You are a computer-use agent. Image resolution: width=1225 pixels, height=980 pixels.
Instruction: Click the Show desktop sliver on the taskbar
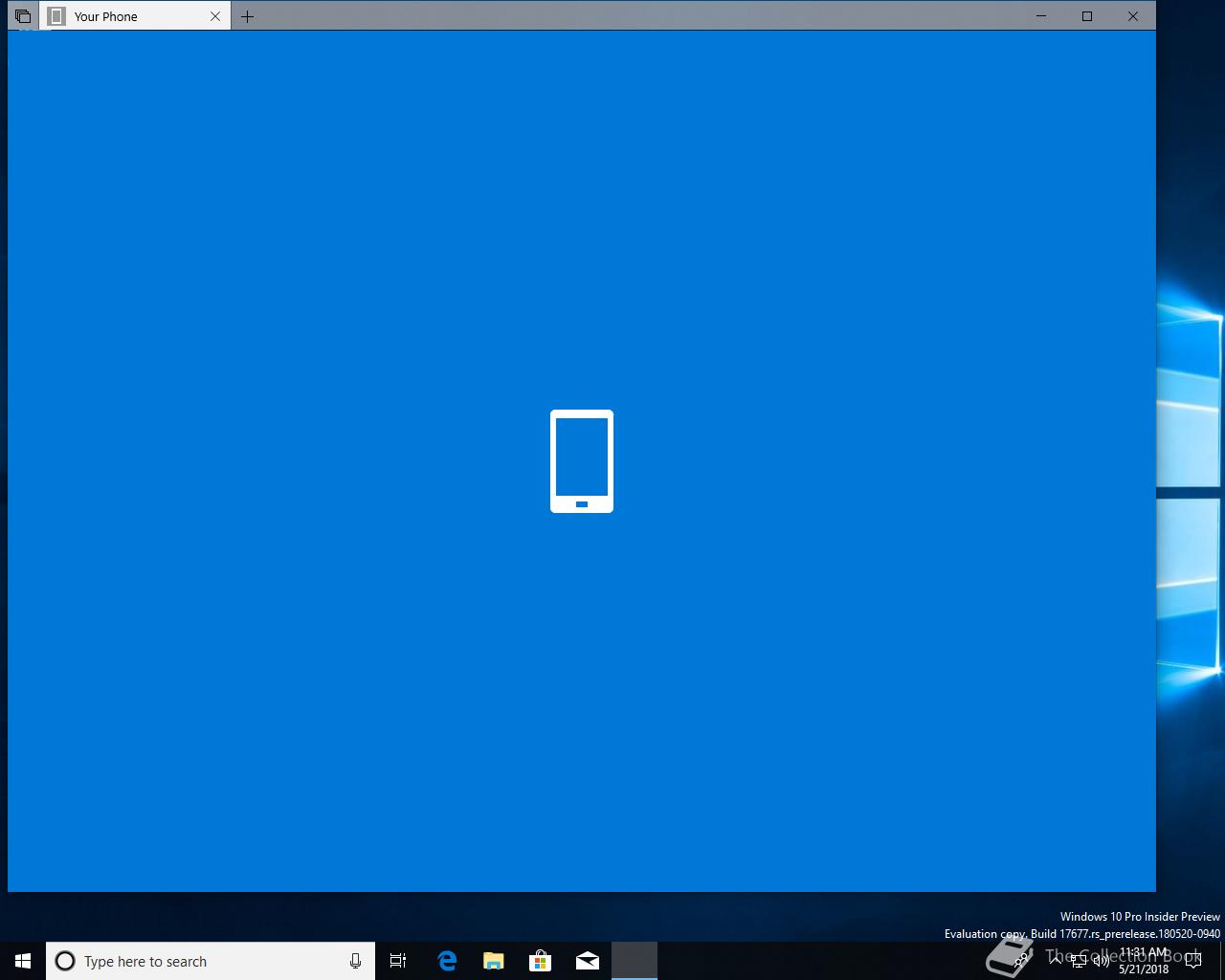coord(1222,961)
